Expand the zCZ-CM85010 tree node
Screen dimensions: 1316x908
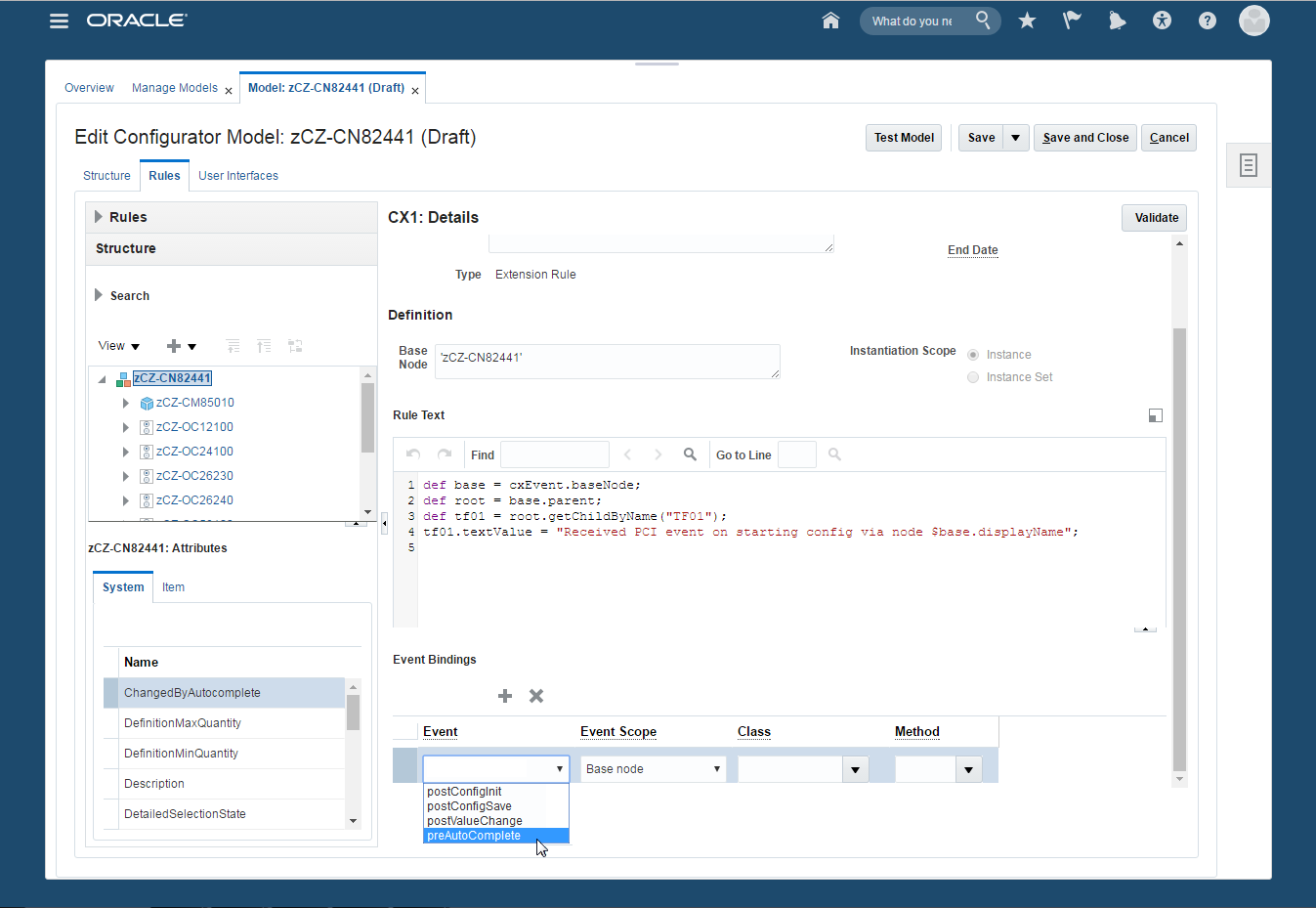tap(126, 403)
